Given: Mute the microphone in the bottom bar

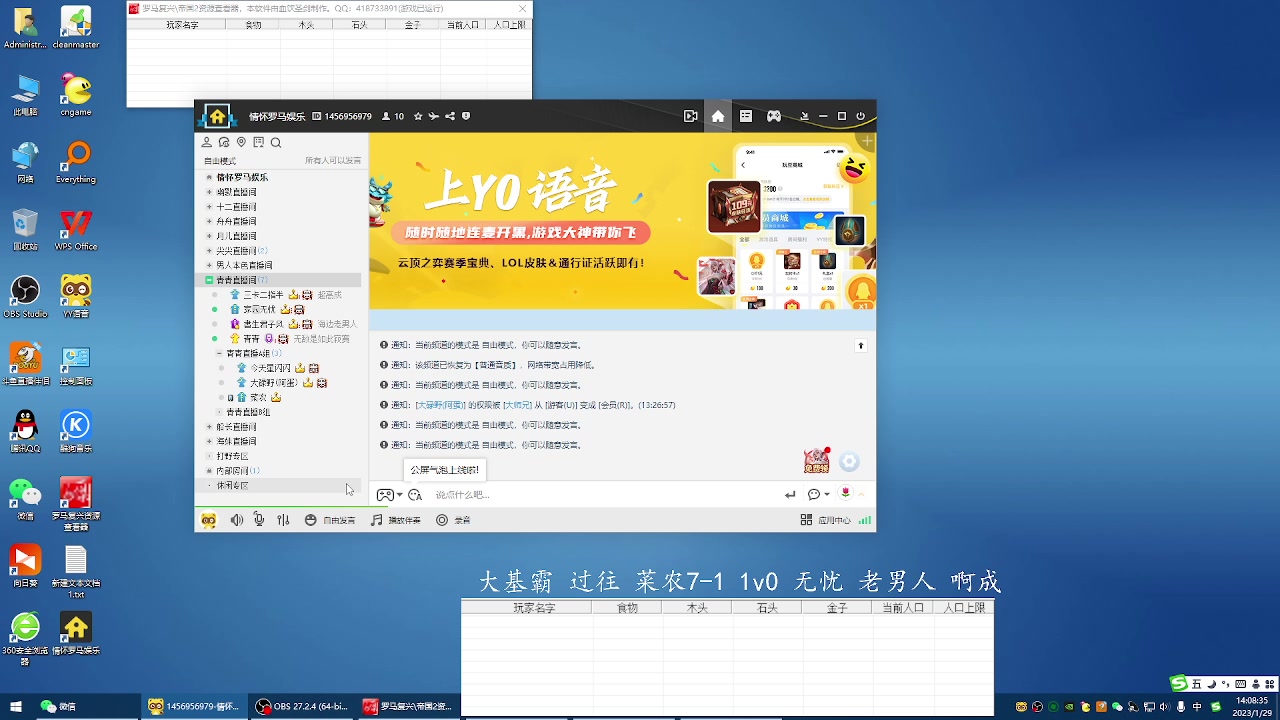Looking at the screenshot, I should click(x=259, y=519).
